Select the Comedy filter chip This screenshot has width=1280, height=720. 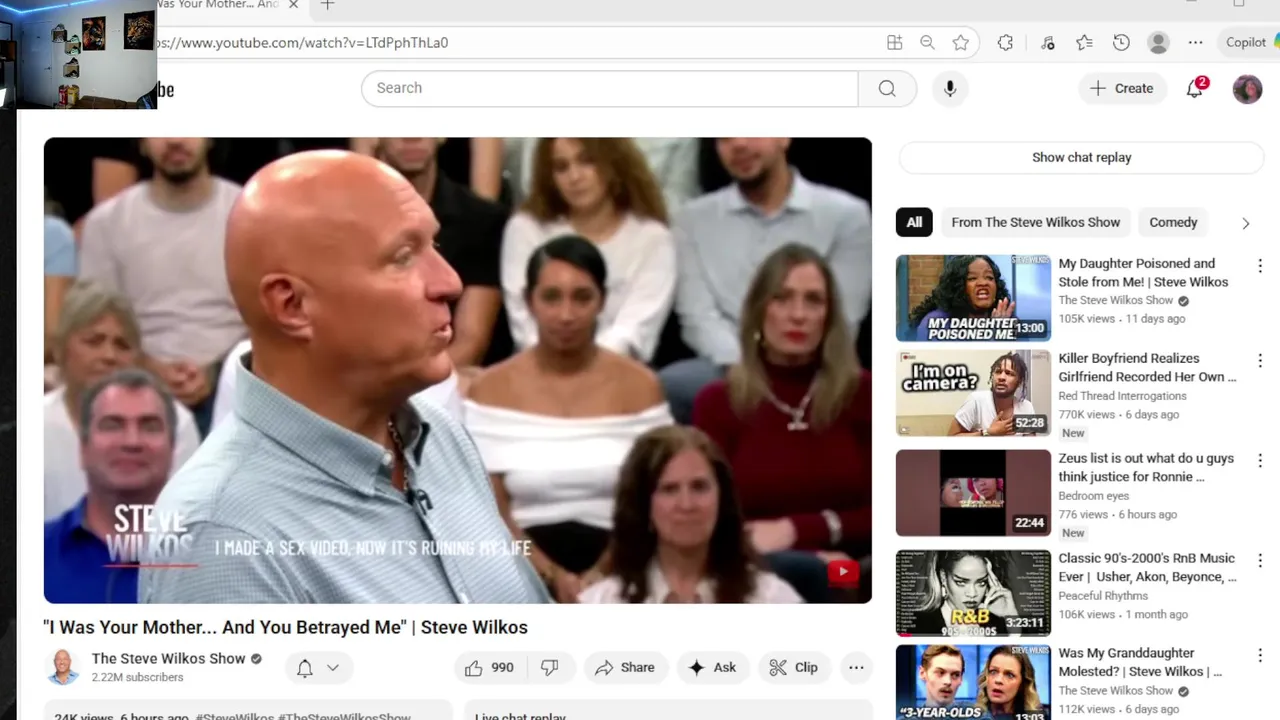tap(1173, 222)
